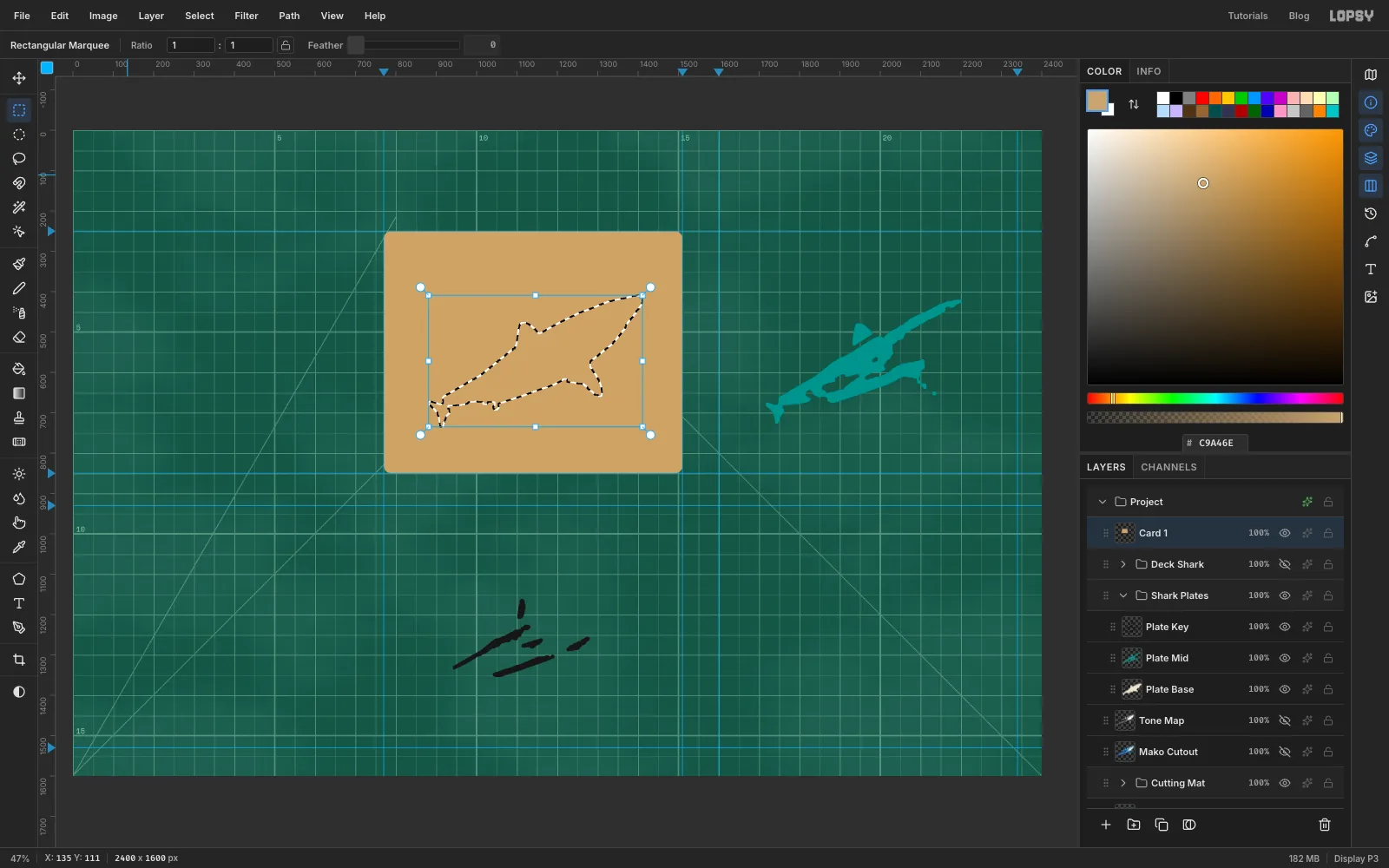Expand the Cutting Mat group

(x=1123, y=783)
